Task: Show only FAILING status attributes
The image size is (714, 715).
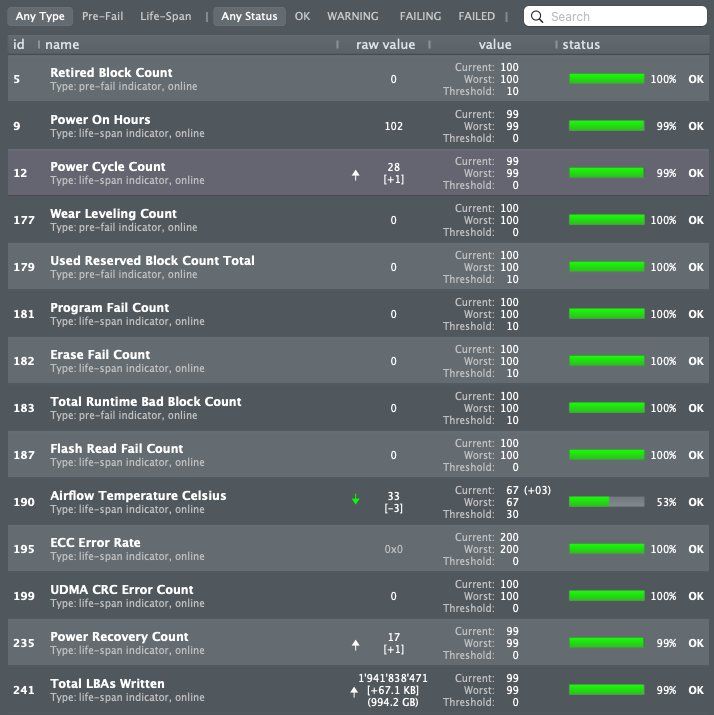Action: [421, 17]
